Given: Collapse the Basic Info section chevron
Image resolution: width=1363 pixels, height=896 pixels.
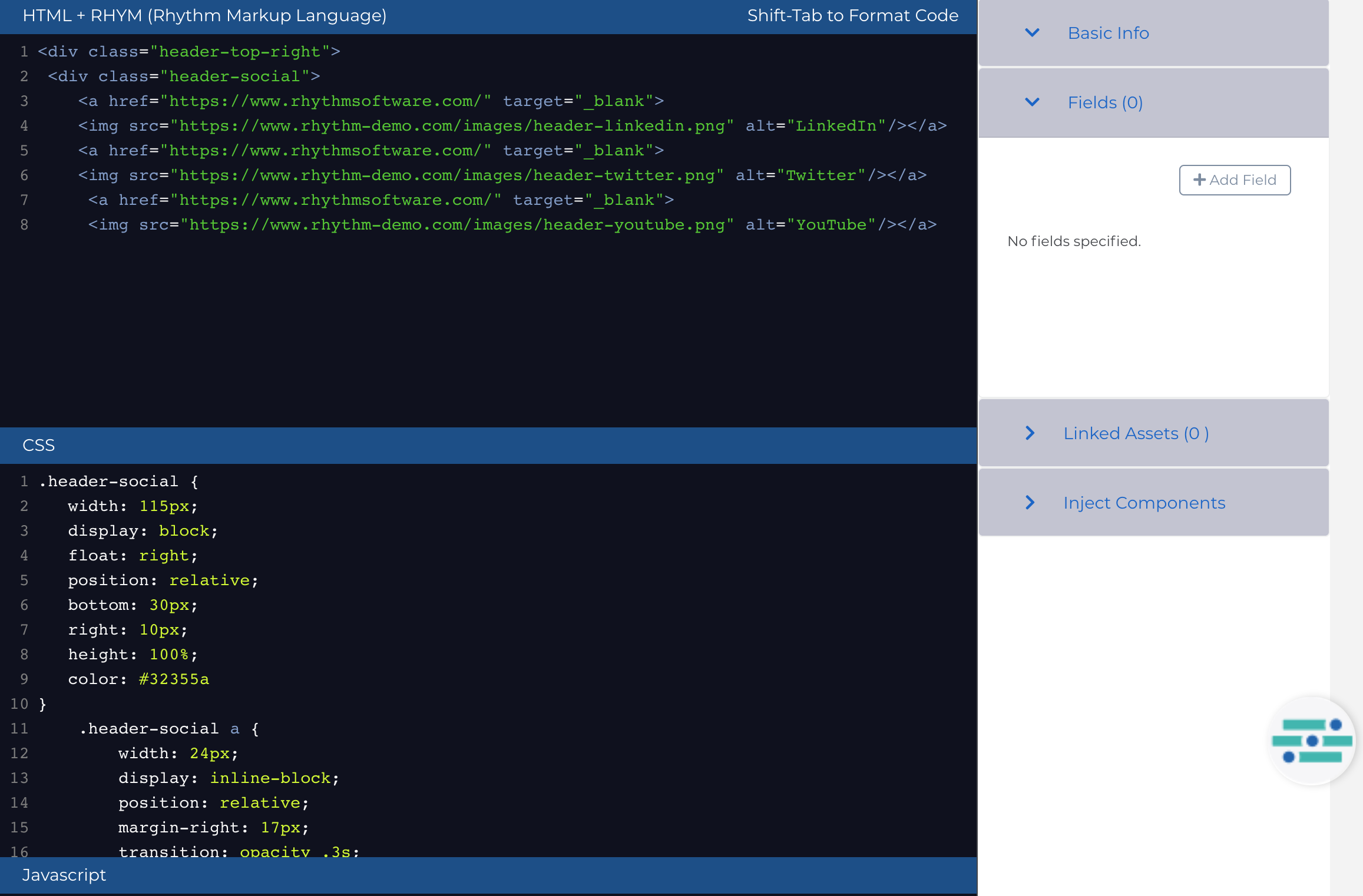Looking at the screenshot, I should [x=1032, y=33].
